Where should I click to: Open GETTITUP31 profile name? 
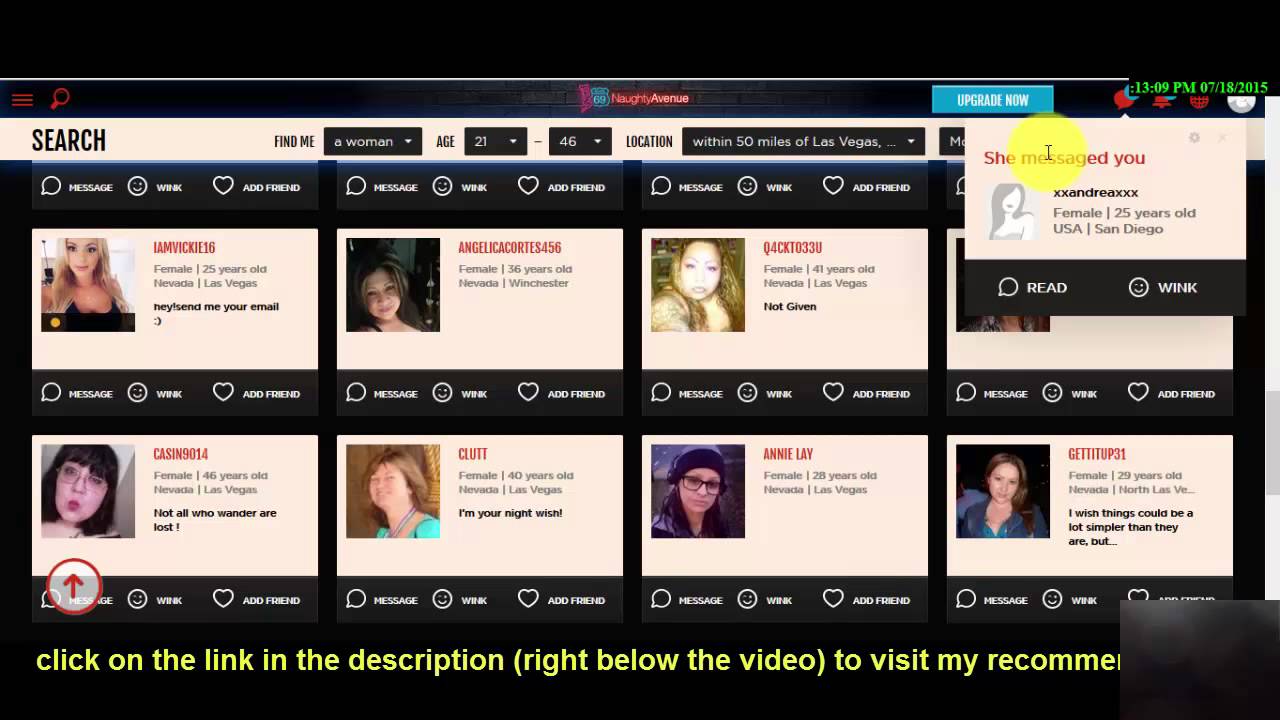pyautogui.click(x=1097, y=454)
